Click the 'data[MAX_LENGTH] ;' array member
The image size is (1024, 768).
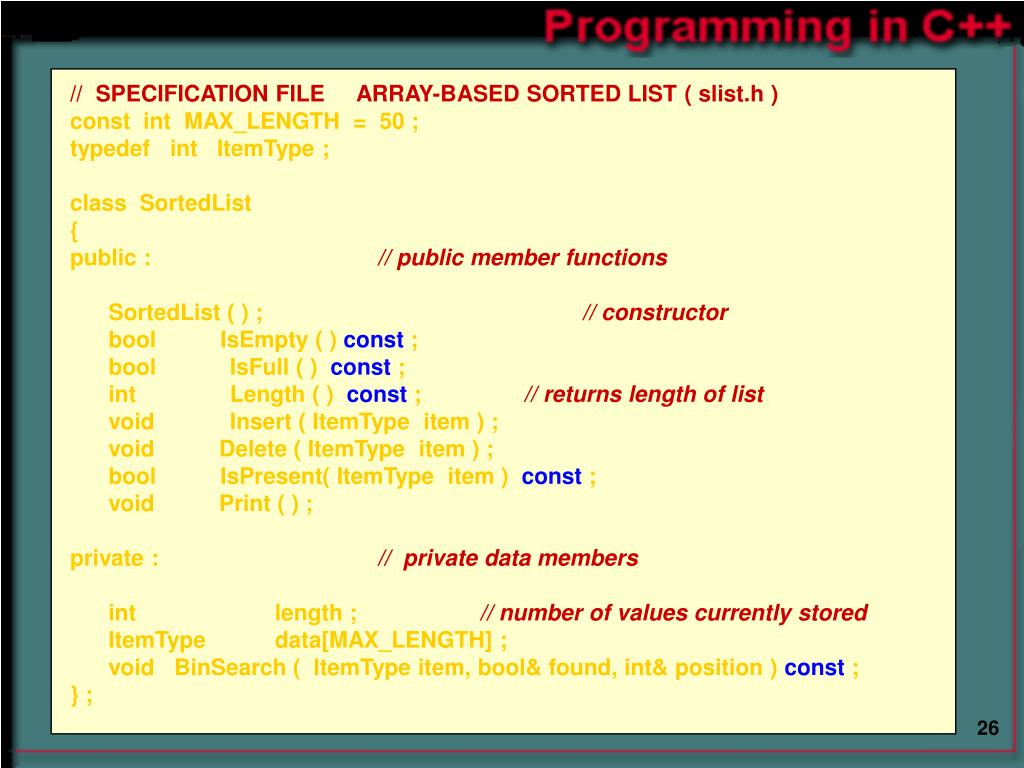point(391,640)
